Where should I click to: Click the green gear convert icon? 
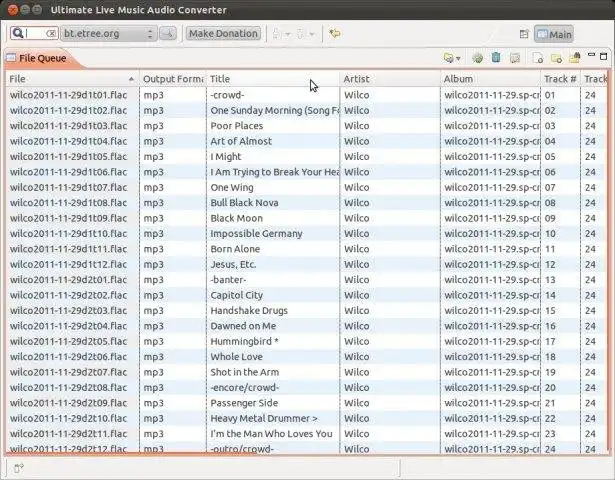[x=477, y=58]
